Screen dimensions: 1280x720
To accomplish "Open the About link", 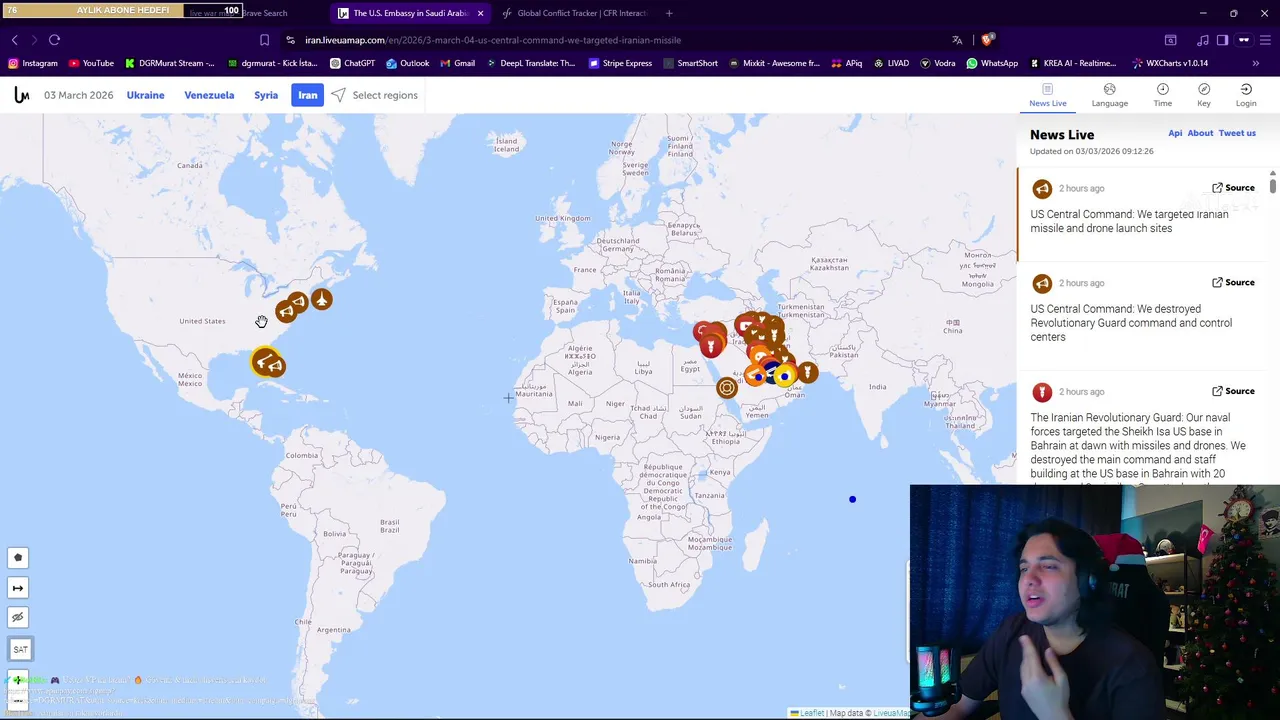I will pos(1200,133).
